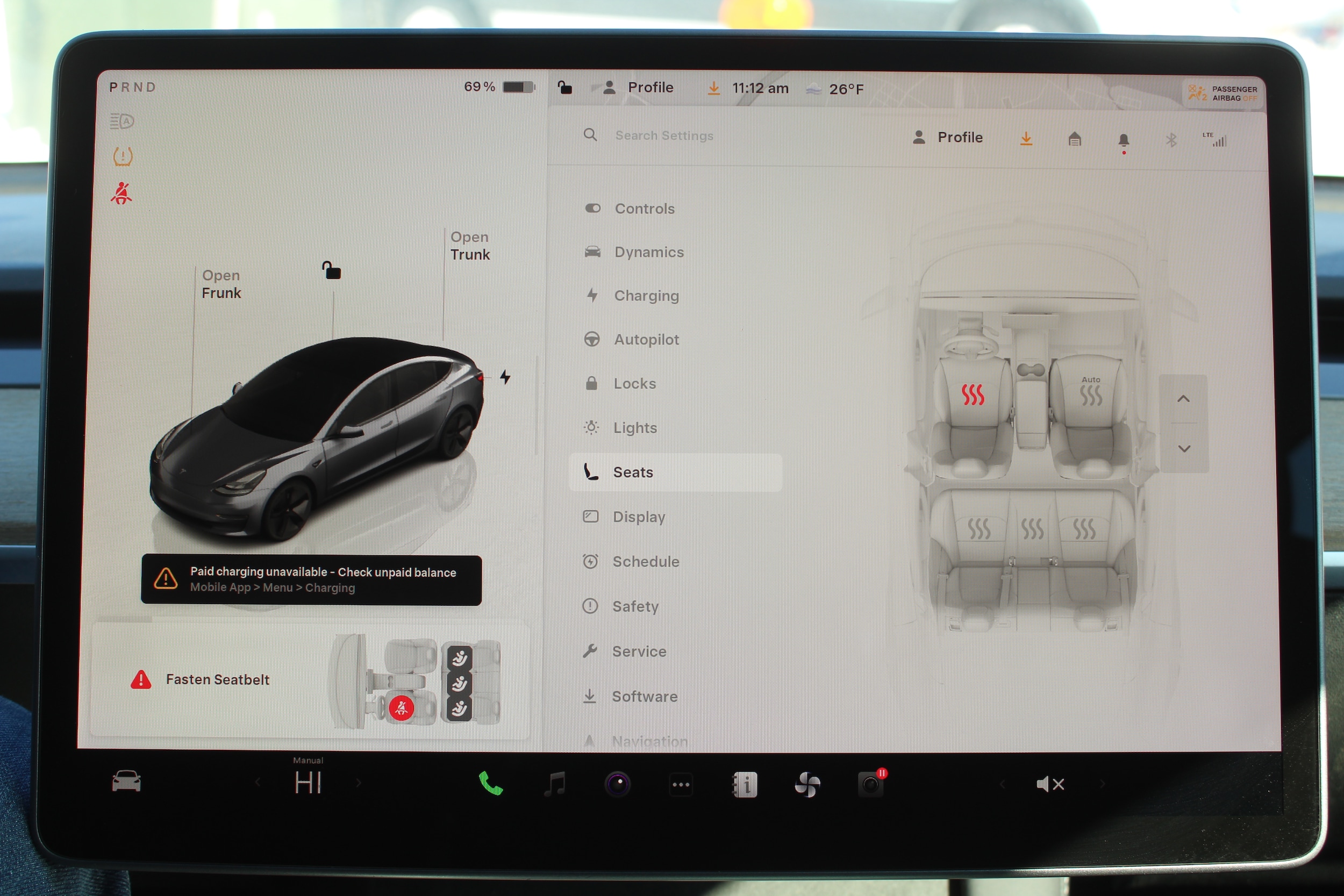The image size is (1344, 896).
Task: Open the notifications bell icon
Action: 1123,140
